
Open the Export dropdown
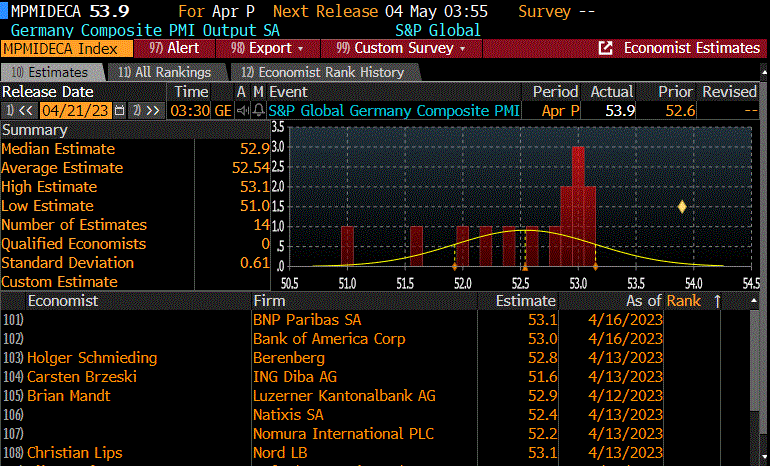click(x=268, y=48)
